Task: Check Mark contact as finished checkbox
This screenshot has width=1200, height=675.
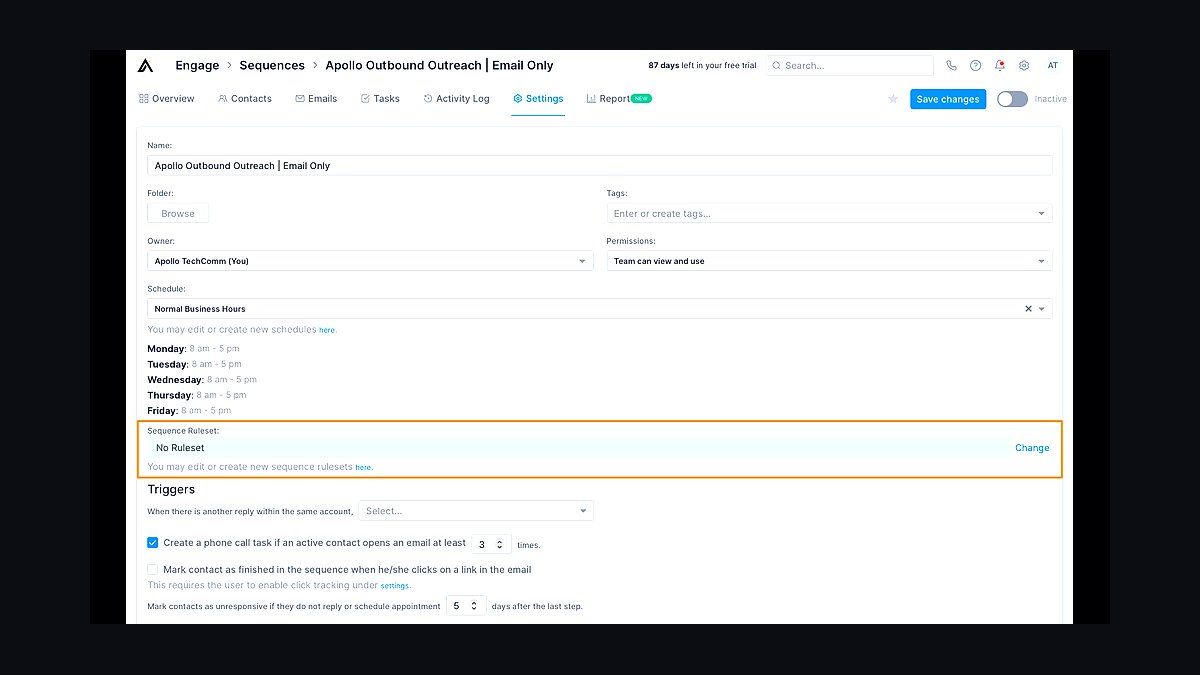Action: pos(153,569)
